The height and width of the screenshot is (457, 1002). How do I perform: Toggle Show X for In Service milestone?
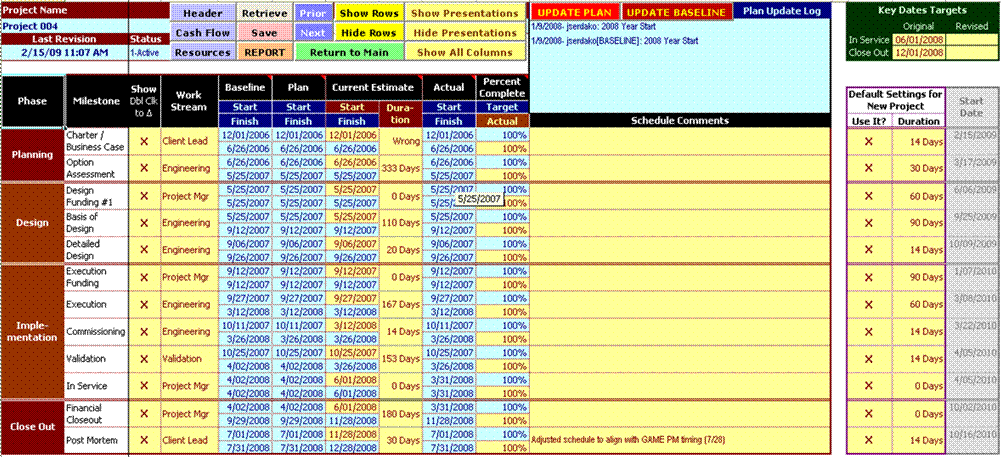tap(144, 386)
